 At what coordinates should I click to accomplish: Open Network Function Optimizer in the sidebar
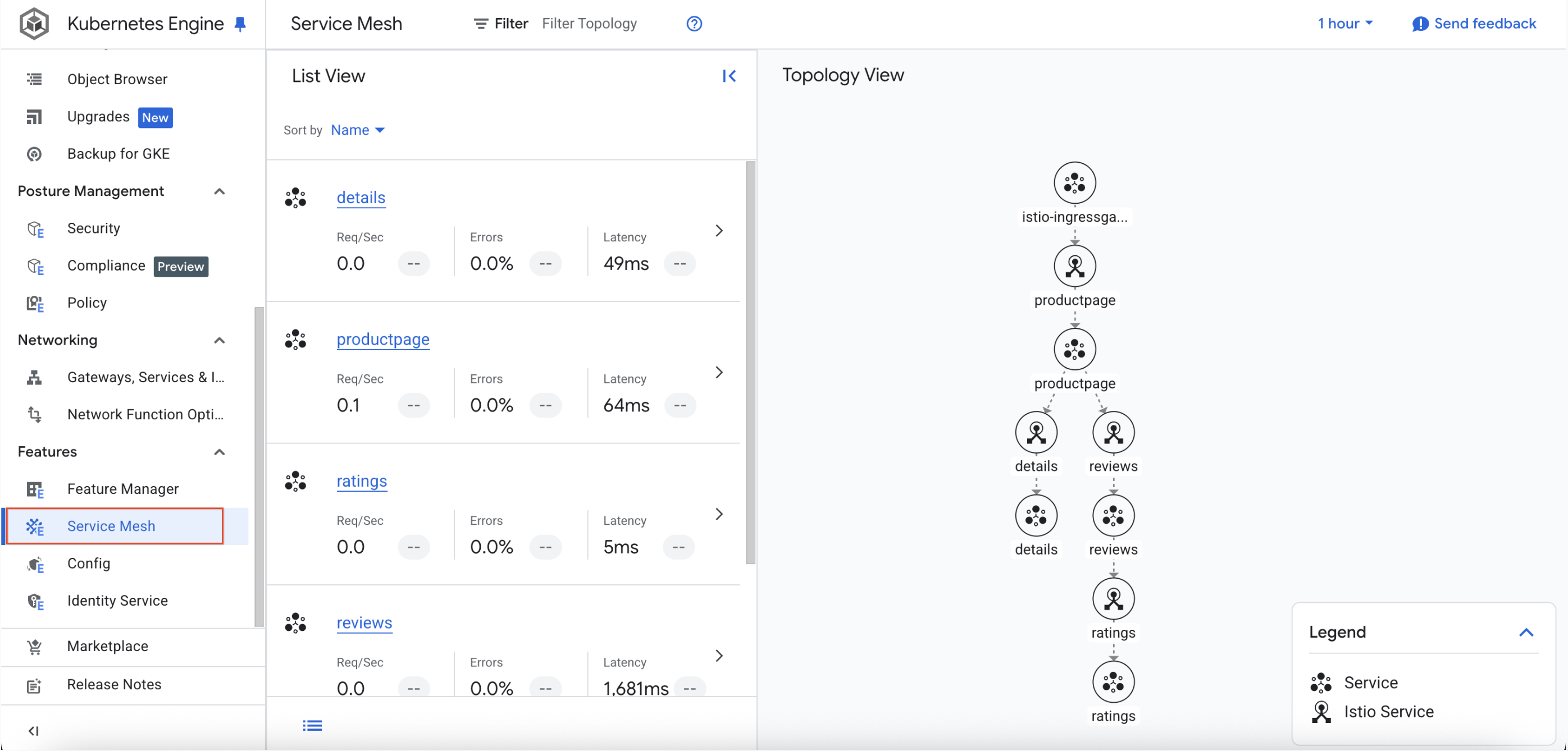coord(145,414)
